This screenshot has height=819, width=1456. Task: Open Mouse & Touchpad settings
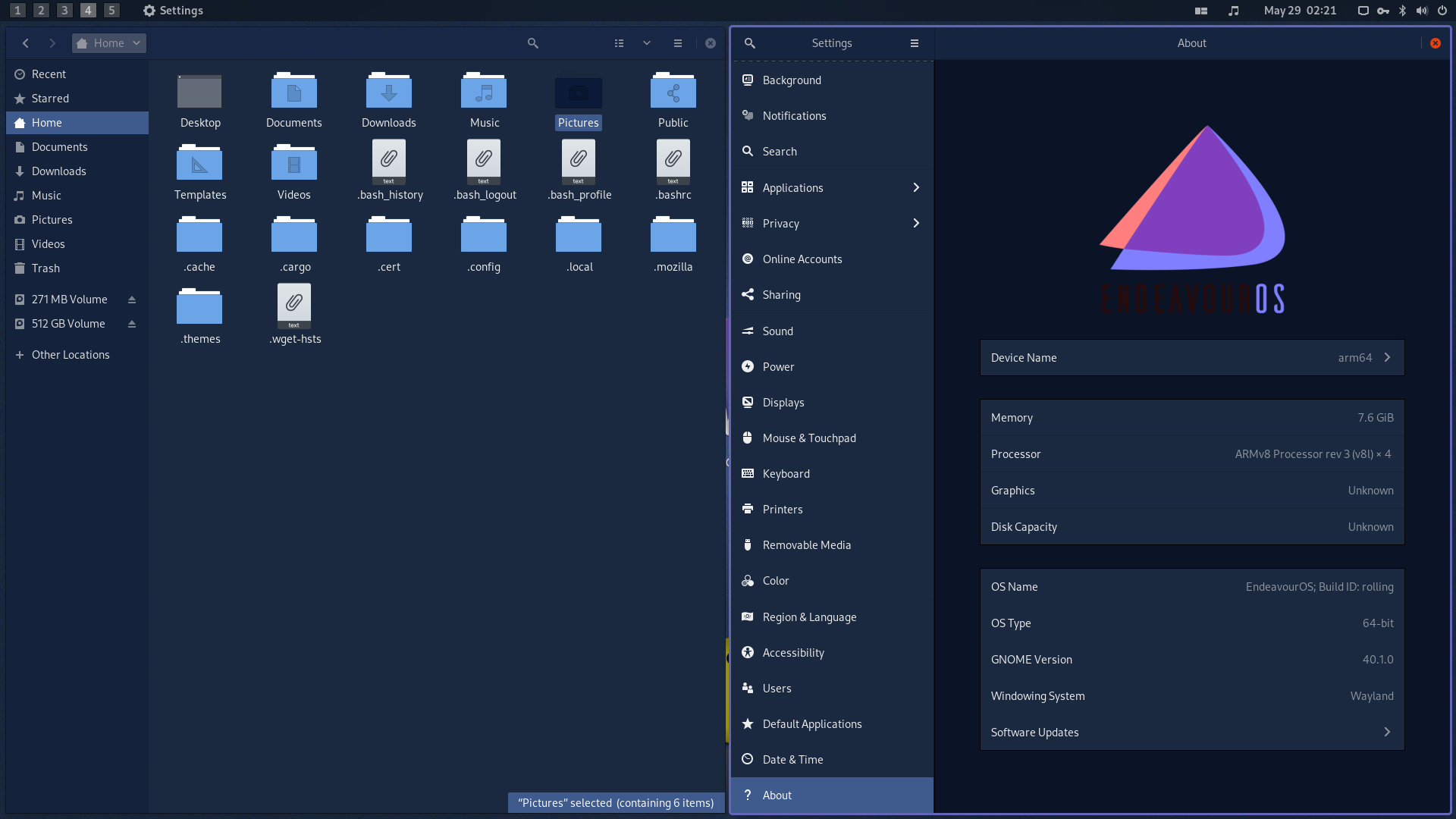pyautogui.click(x=832, y=438)
